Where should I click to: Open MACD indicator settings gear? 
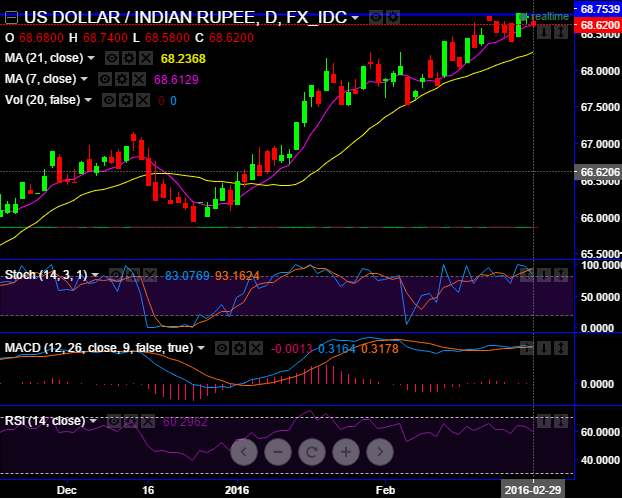pyautogui.click(x=239, y=348)
